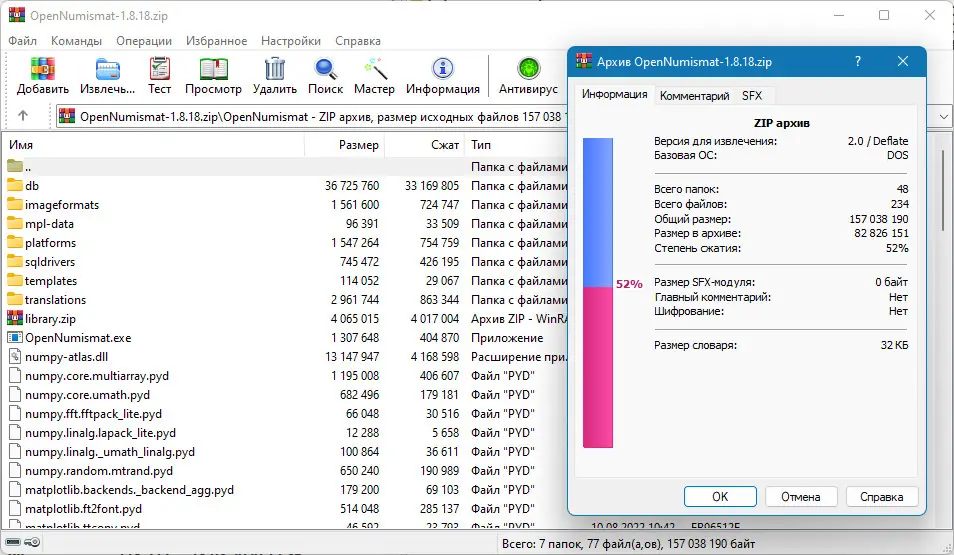Click the compression ratio bar in dialog
954x555 pixels.
(x=597, y=293)
